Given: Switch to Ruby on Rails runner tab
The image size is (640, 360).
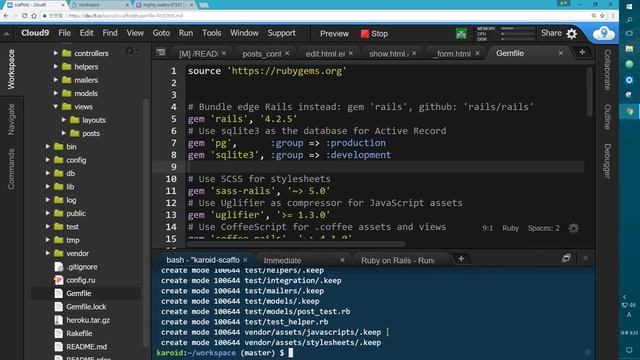Looking at the screenshot, I should point(398,260).
